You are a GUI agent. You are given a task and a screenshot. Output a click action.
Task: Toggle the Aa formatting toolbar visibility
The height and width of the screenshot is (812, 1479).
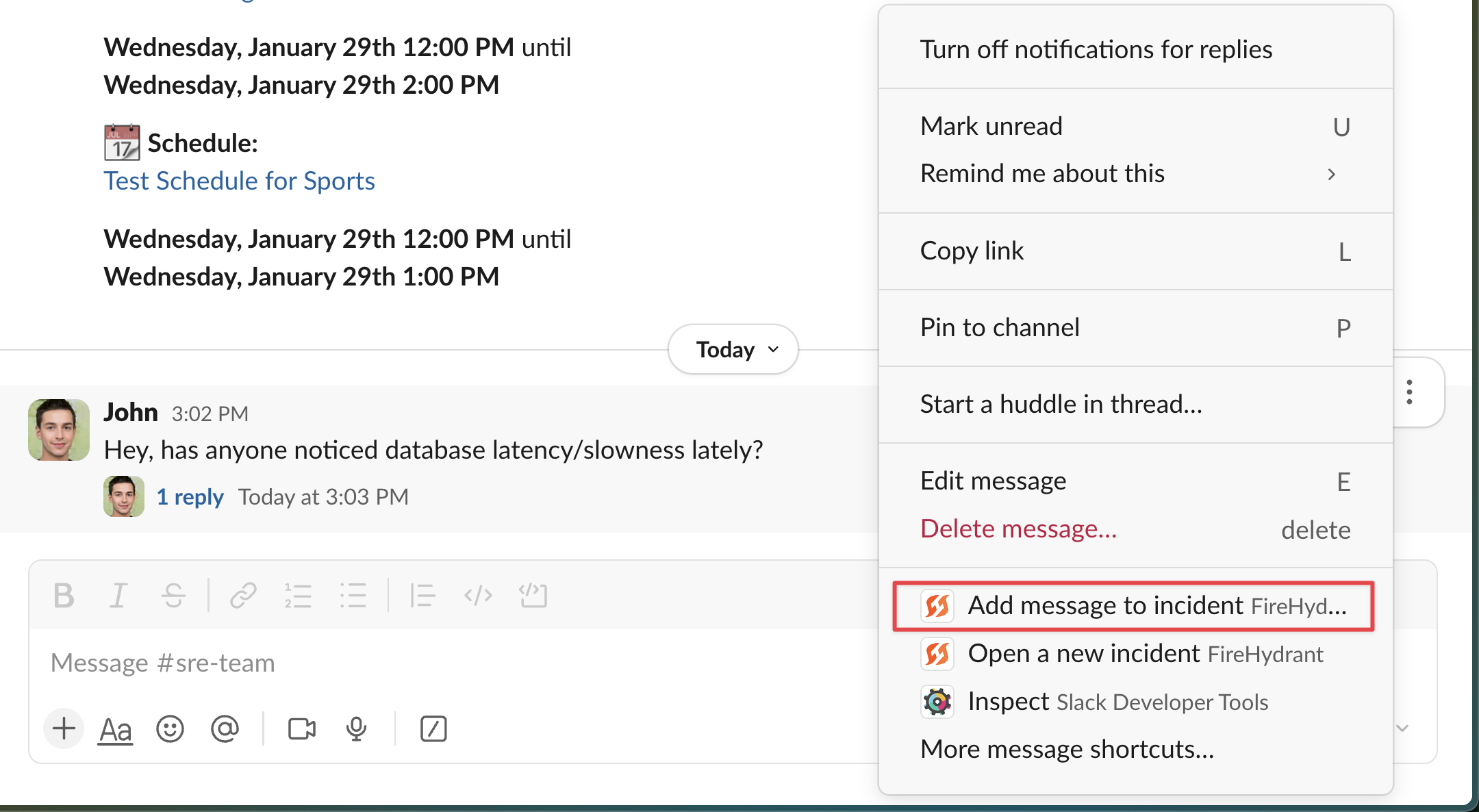(115, 728)
